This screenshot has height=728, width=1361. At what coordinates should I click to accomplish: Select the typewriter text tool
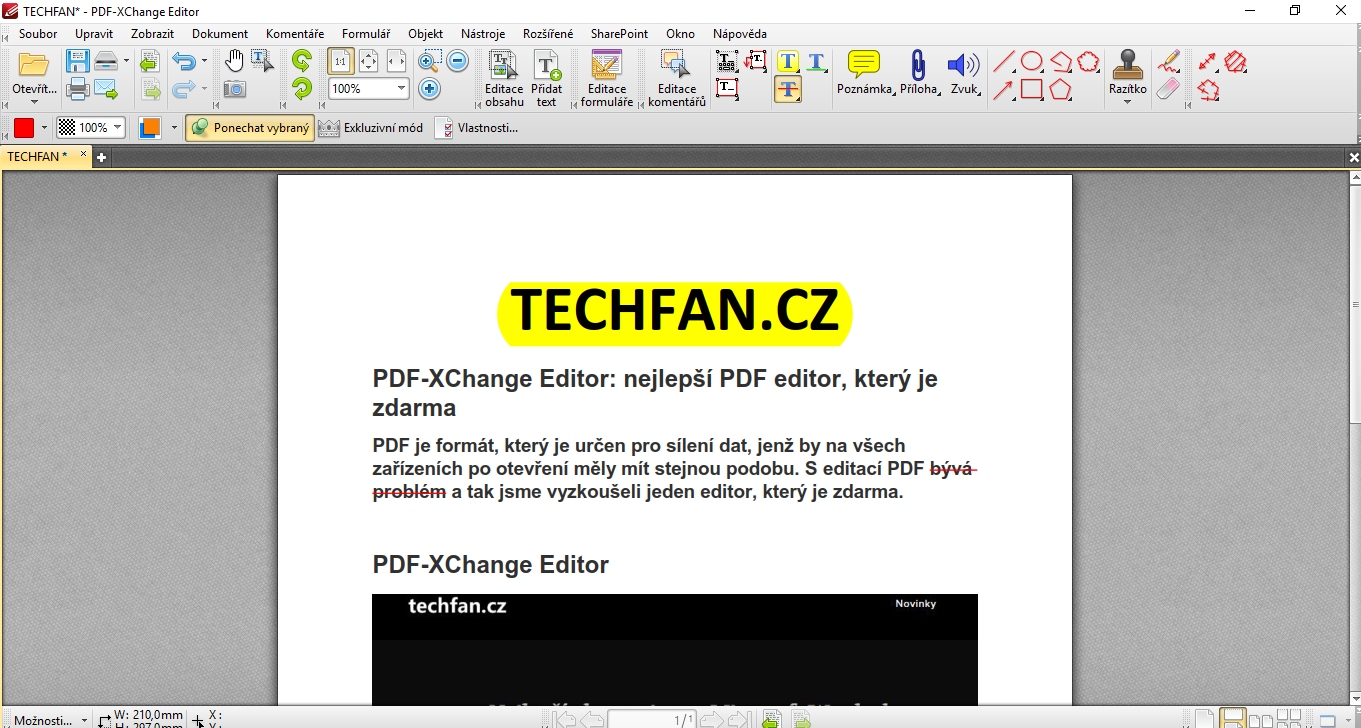click(727, 61)
